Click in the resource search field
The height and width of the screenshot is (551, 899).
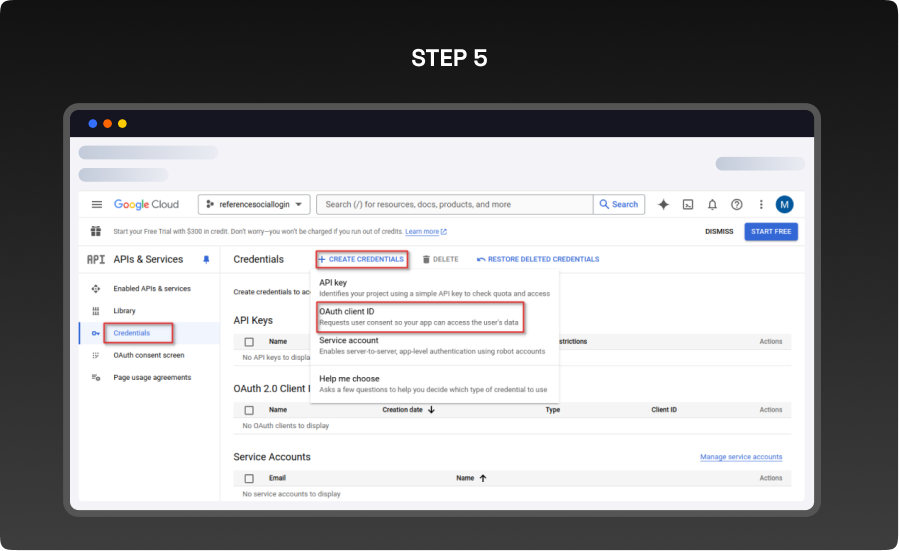coord(455,204)
